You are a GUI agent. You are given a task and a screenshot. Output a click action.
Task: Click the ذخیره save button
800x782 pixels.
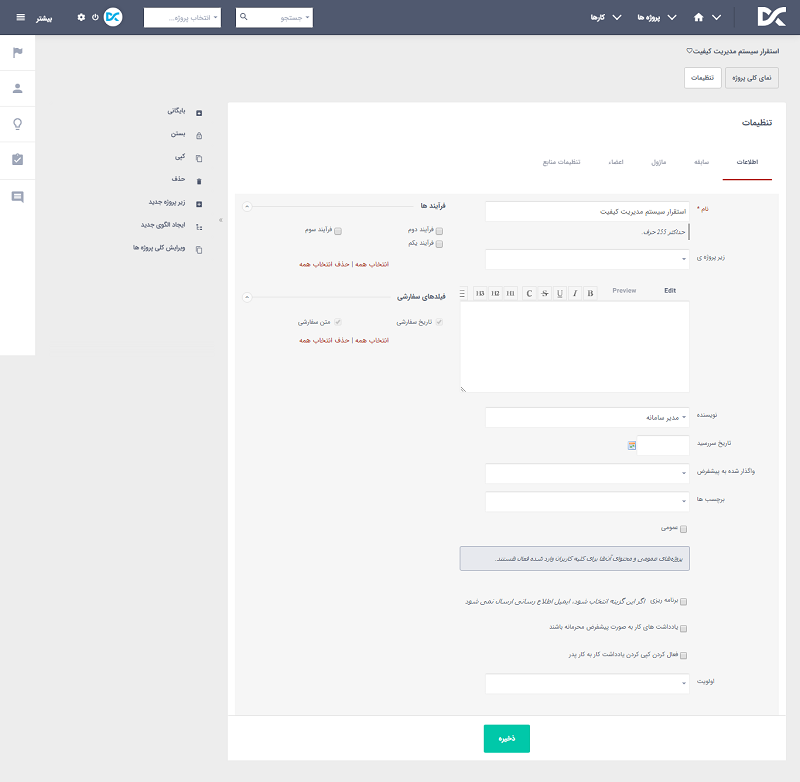point(507,738)
